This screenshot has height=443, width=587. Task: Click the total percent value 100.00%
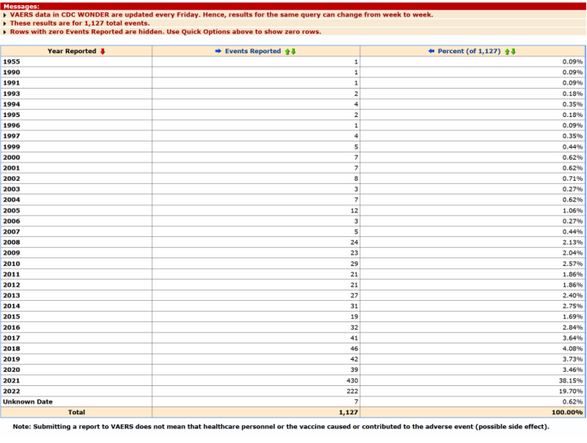pyautogui.click(x=567, y=412)
